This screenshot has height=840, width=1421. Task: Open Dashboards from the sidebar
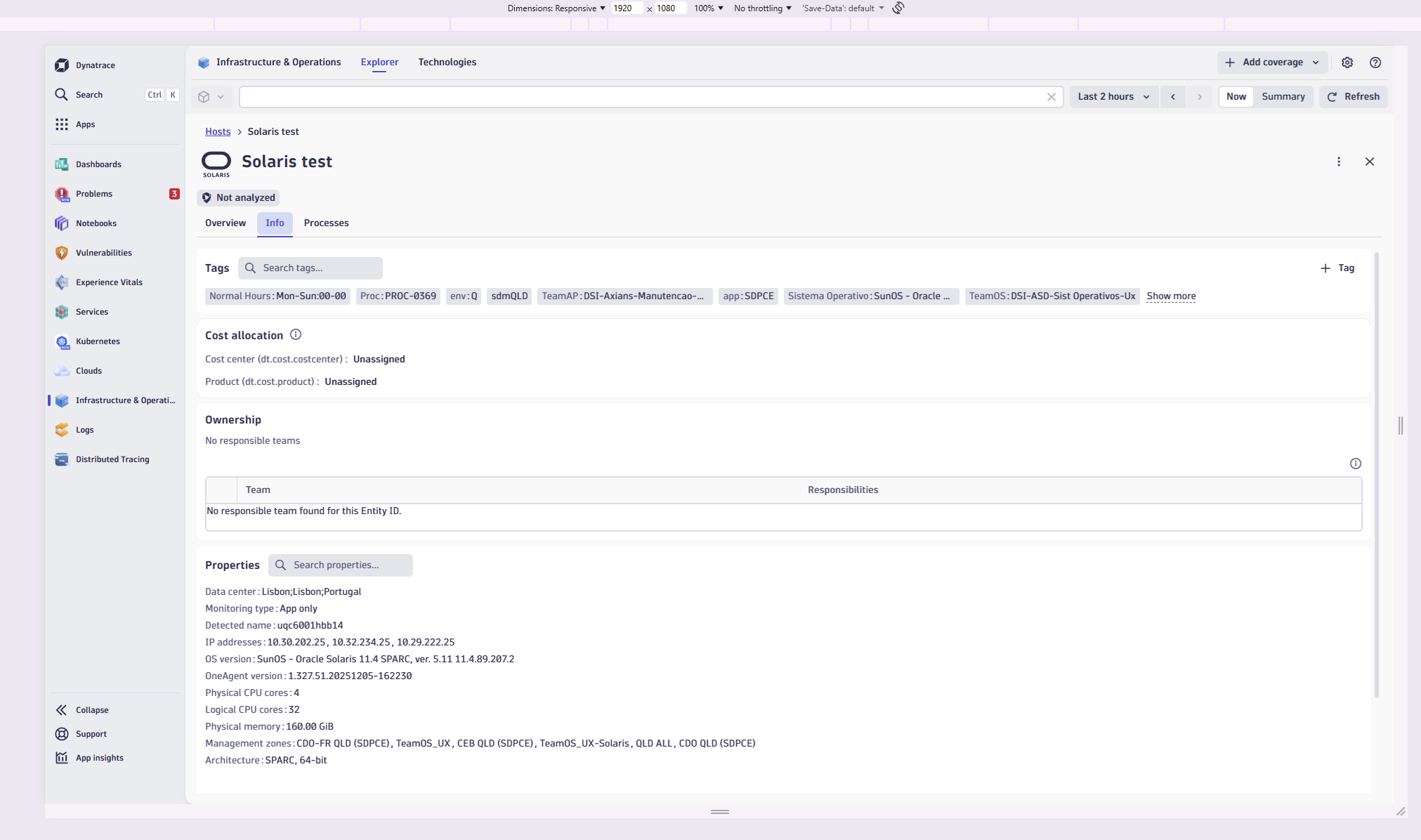(x=98, y=164)
